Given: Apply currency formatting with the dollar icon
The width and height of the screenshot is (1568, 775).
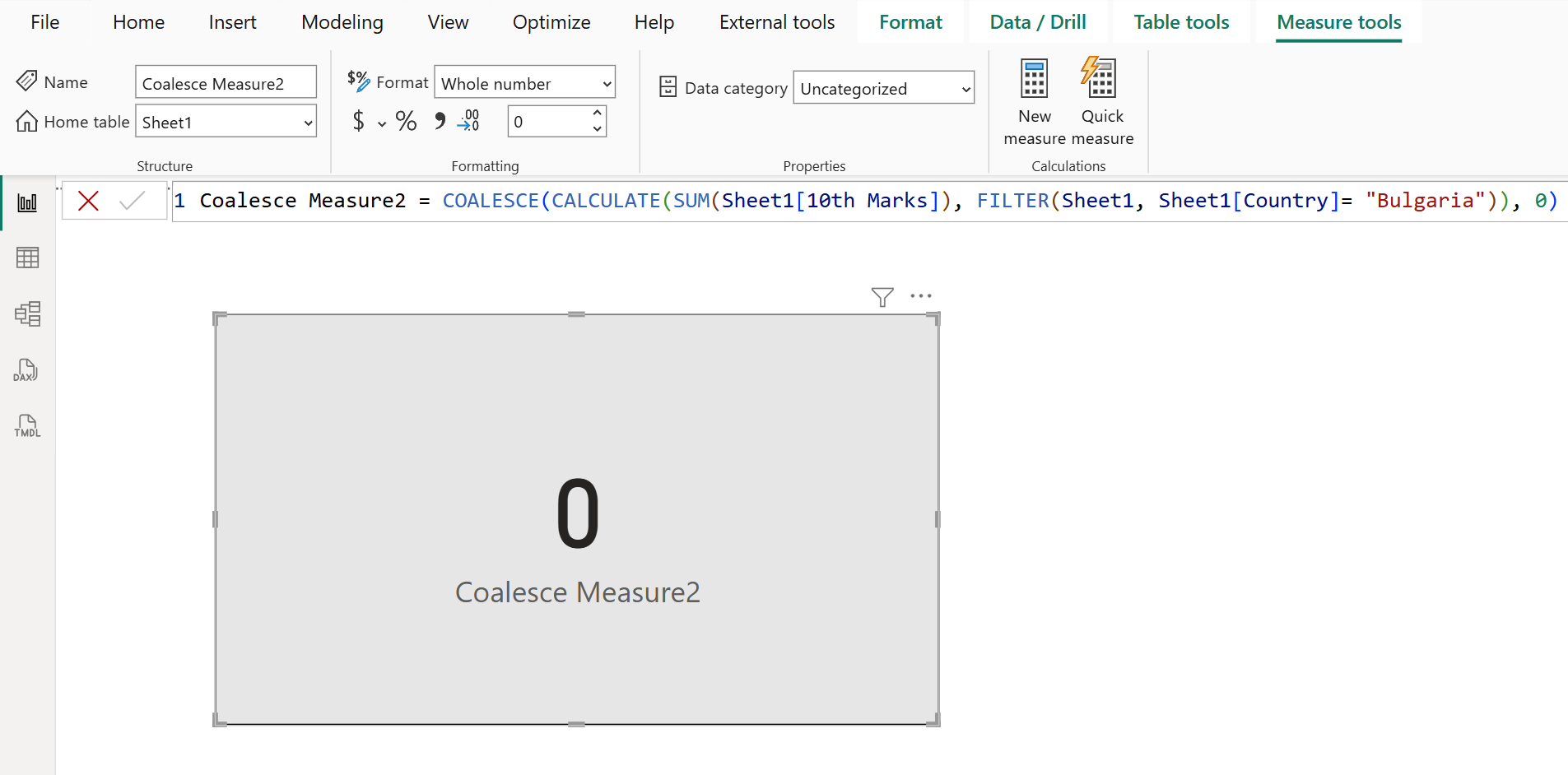Looking at the screenshot, I should tap(361, 121).
